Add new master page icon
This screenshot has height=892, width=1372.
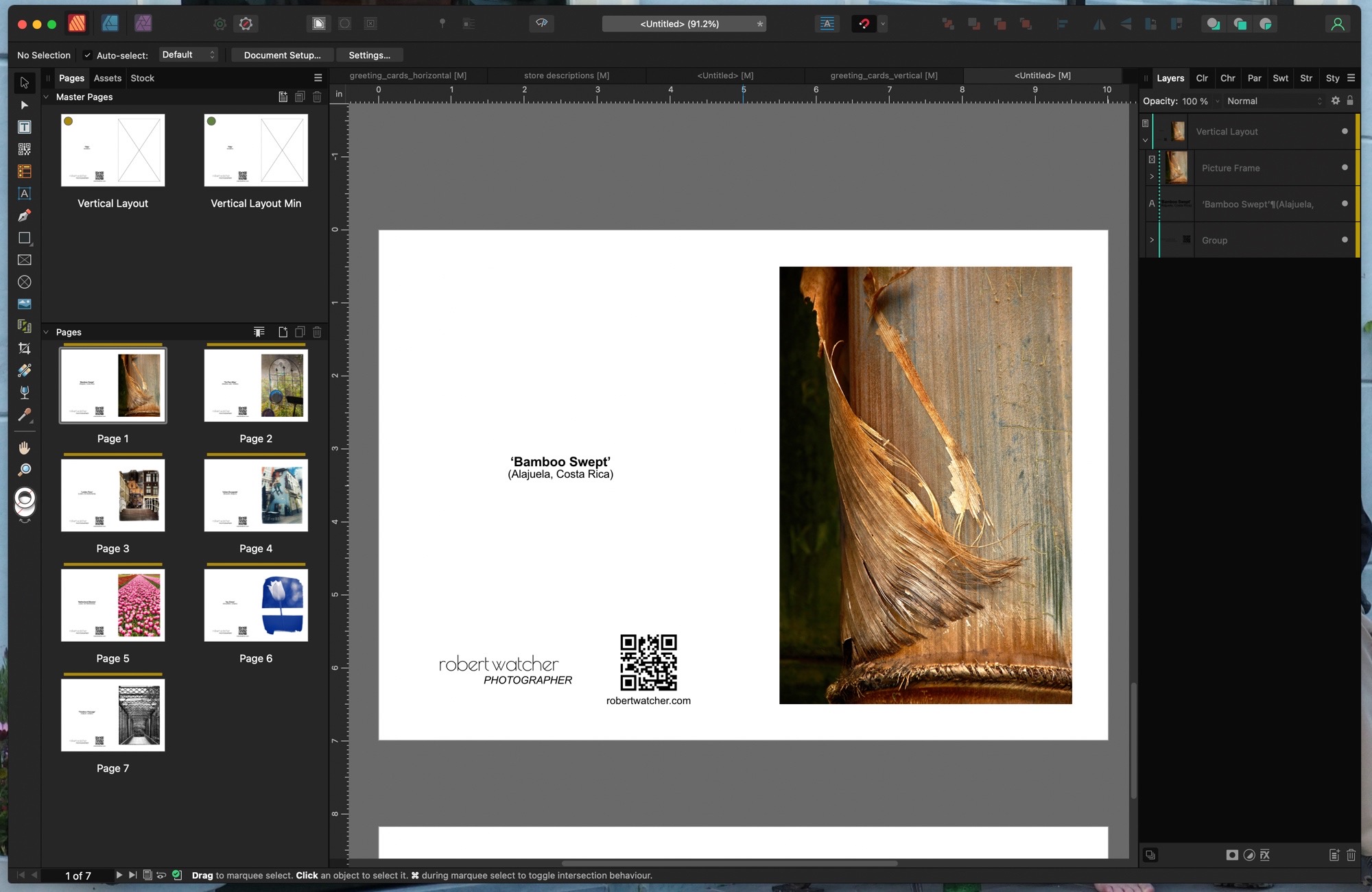coord(283,97)
